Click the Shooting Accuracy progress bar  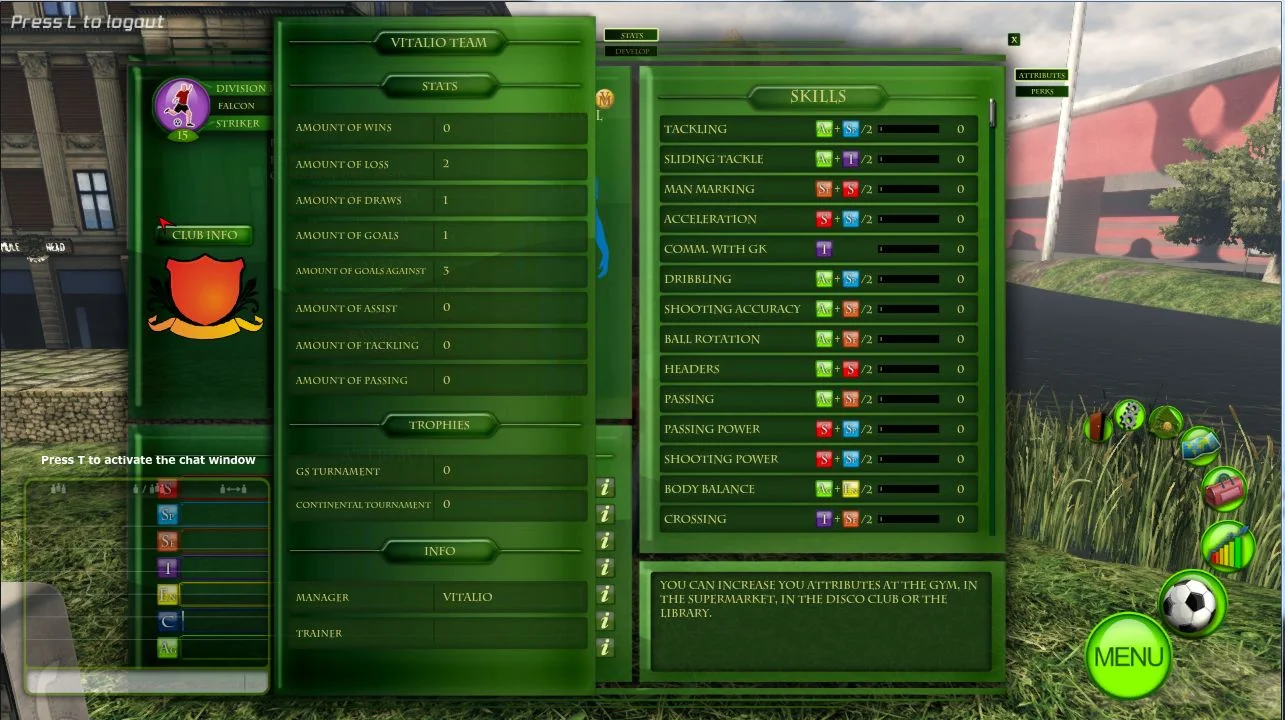tap(908, 309)
